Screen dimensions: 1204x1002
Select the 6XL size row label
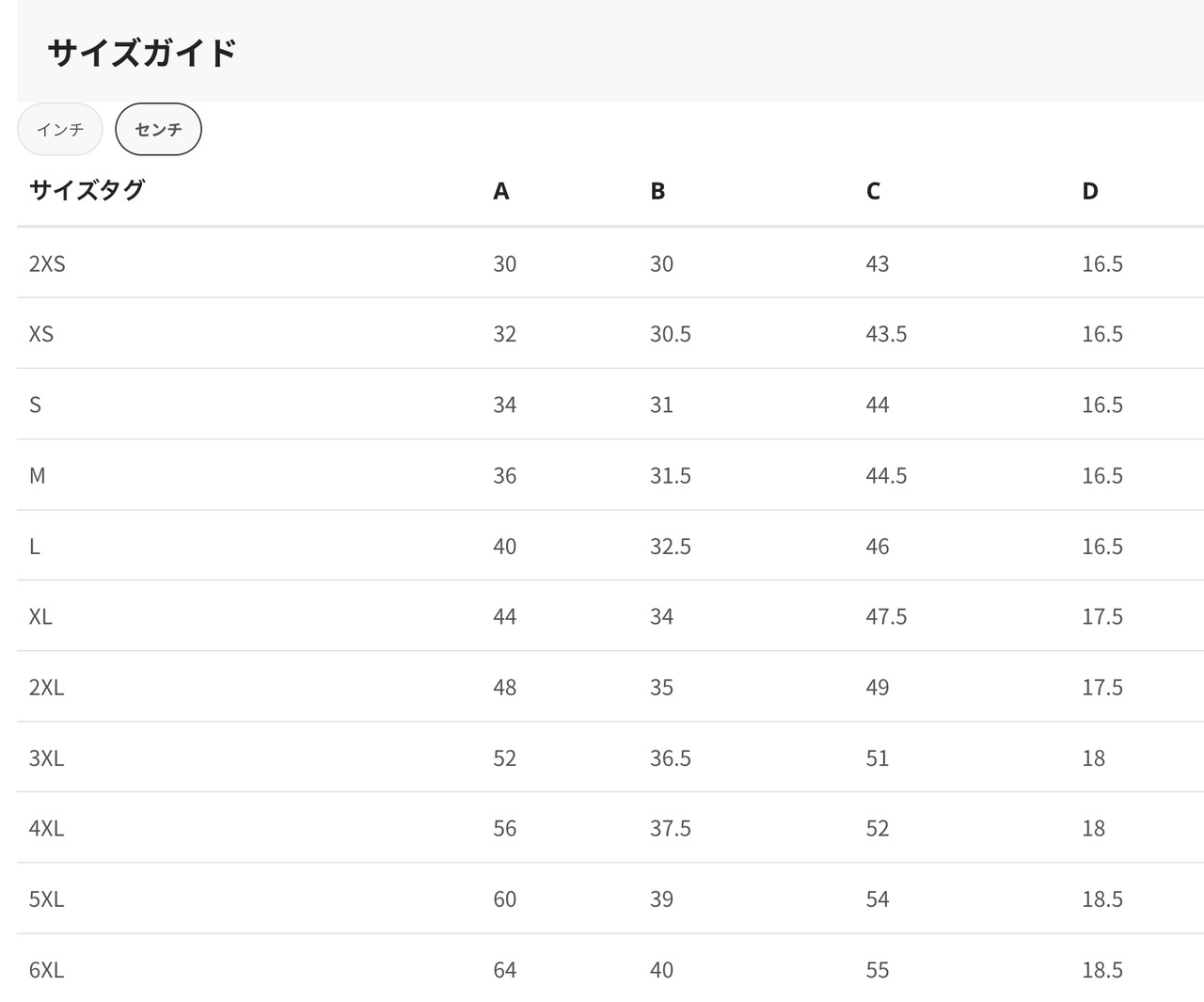coord(47,969)
